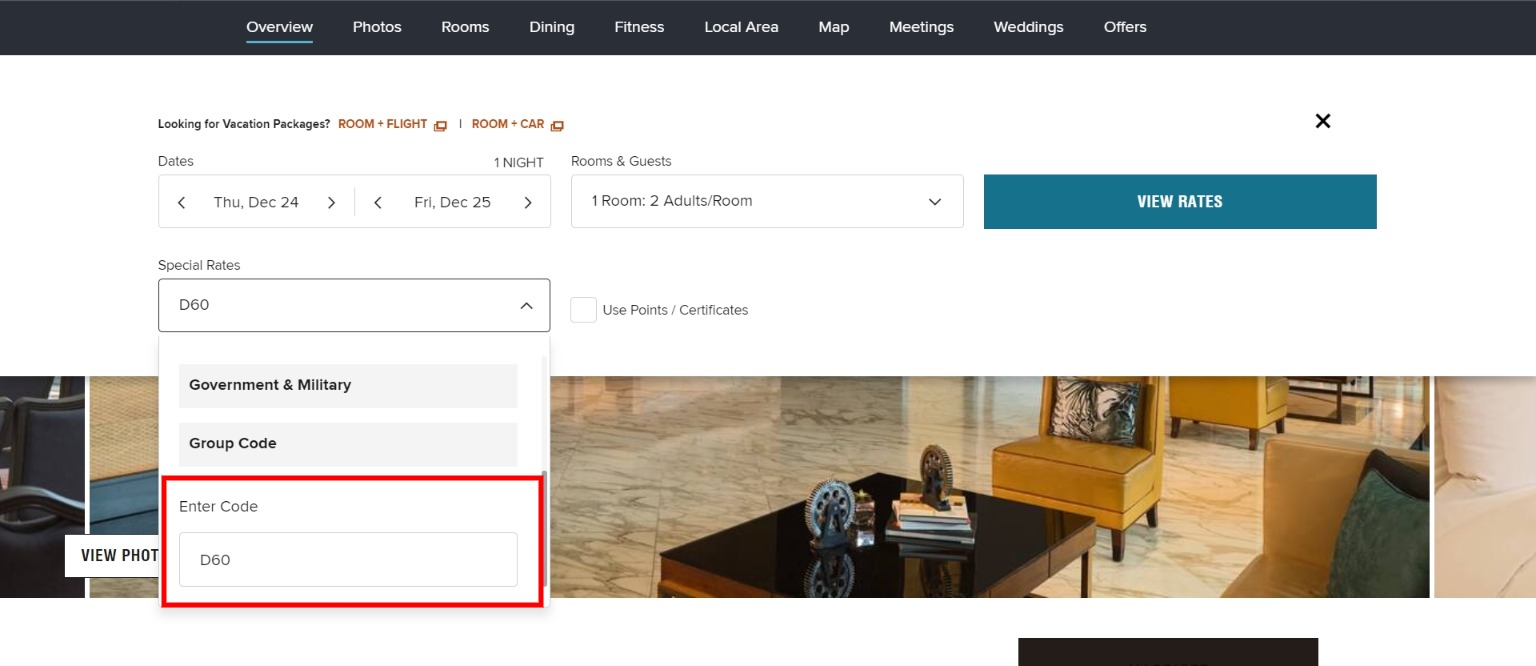Go to the Rooms tab

[465, 27]
